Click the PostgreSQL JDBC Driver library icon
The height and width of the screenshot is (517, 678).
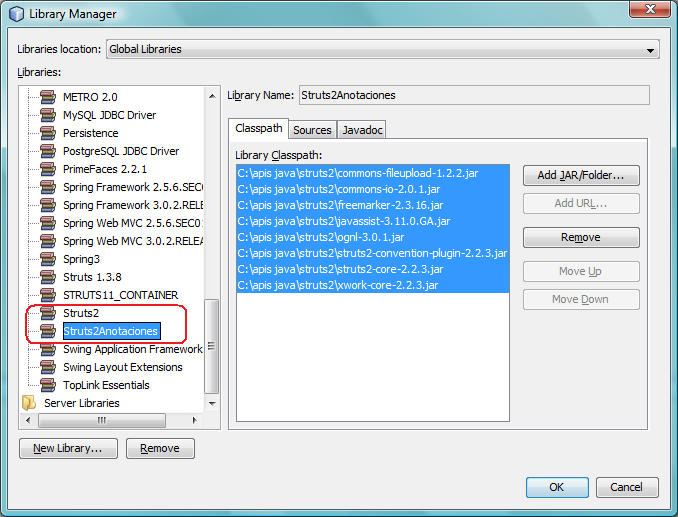(48, 151)
